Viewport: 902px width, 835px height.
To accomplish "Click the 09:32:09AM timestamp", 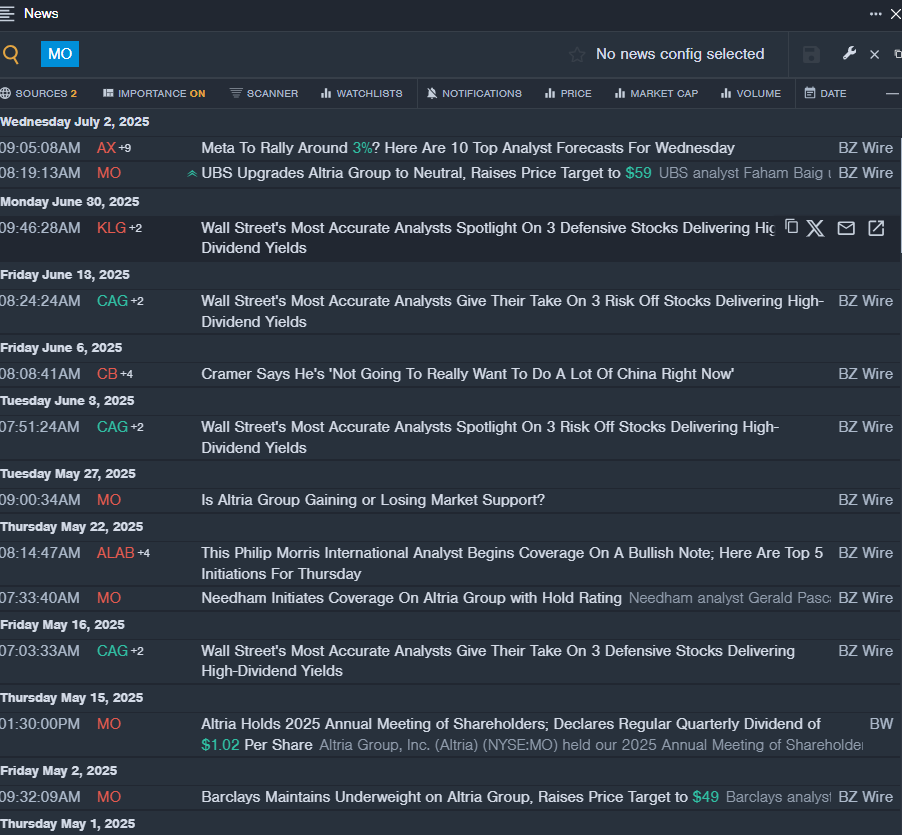I will 40,797.
